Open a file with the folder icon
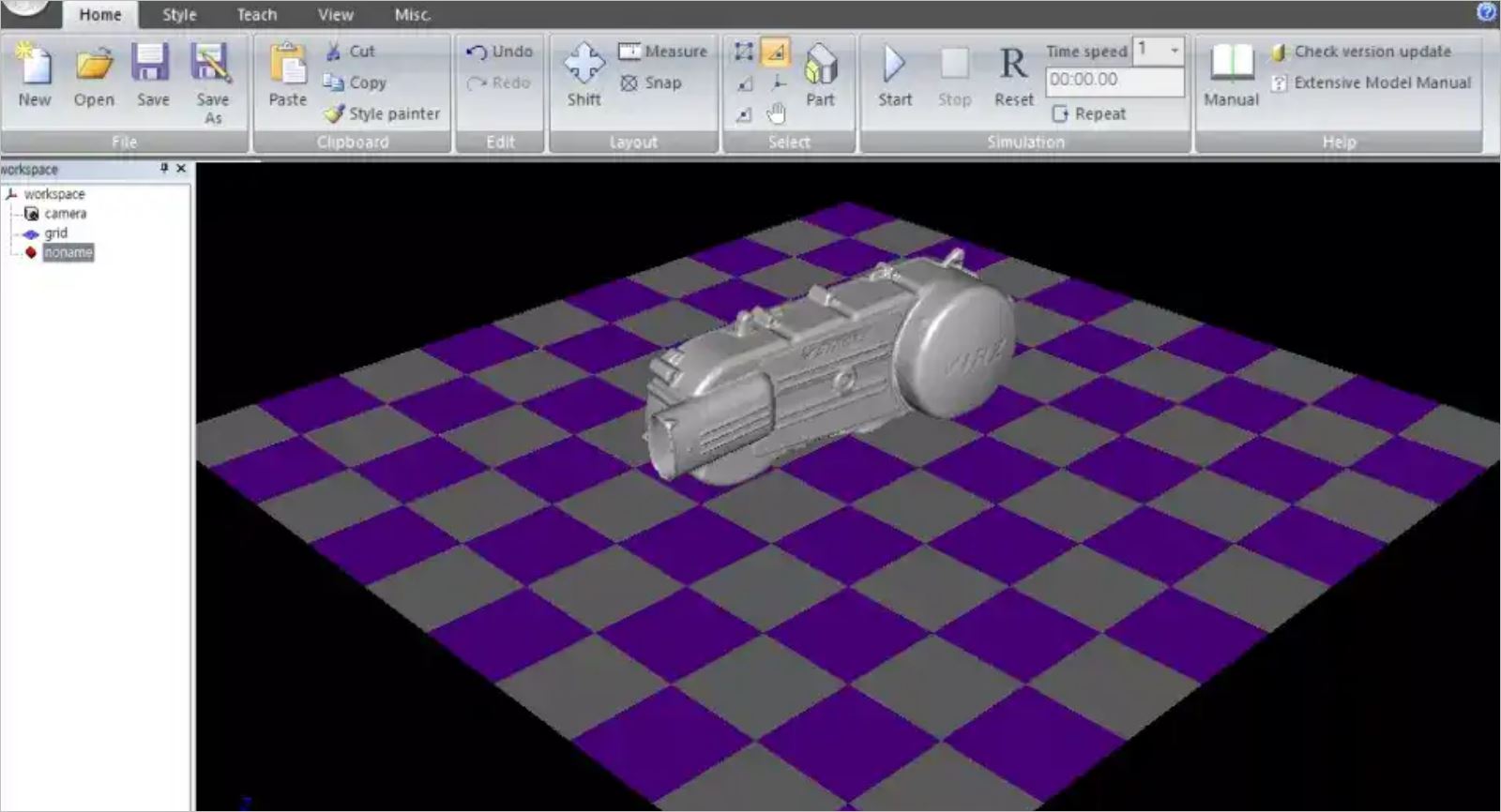1501x812 pixels. click(94, 76)
